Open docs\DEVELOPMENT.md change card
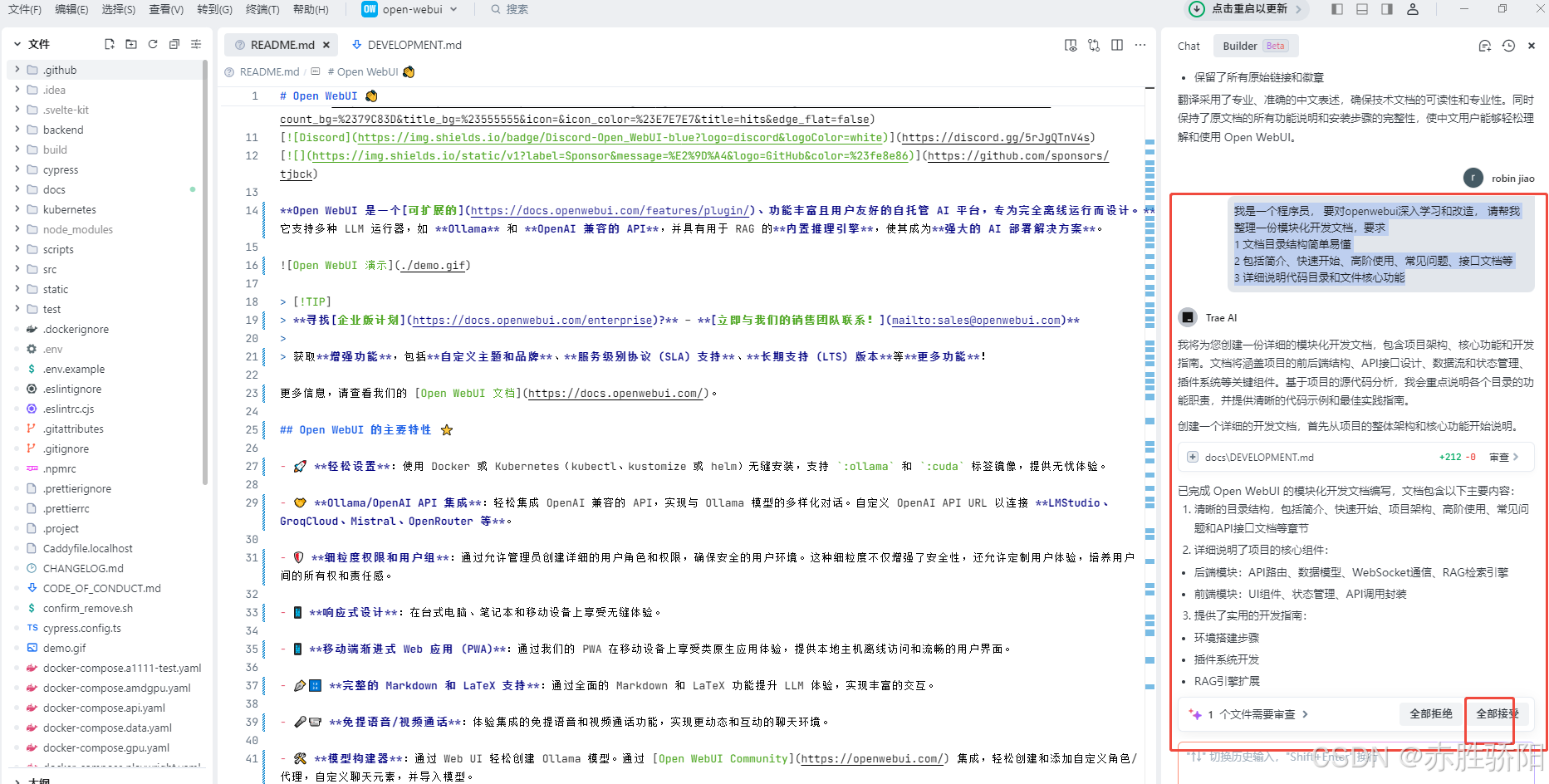Image resolution: width=1549 pixels, height=784 pixels. click(1355, 457)
